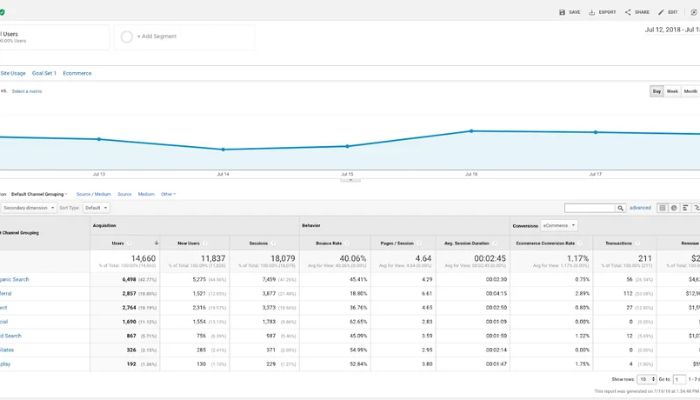Click the total sessions value 18,079

pos(283,258)
